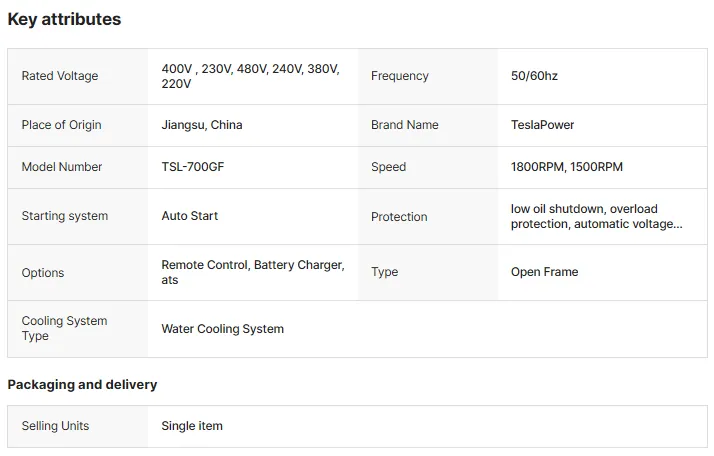Viewport: 714px width, 456px height.
Task: Click the Key attributes heading
Action: (64, 19)
